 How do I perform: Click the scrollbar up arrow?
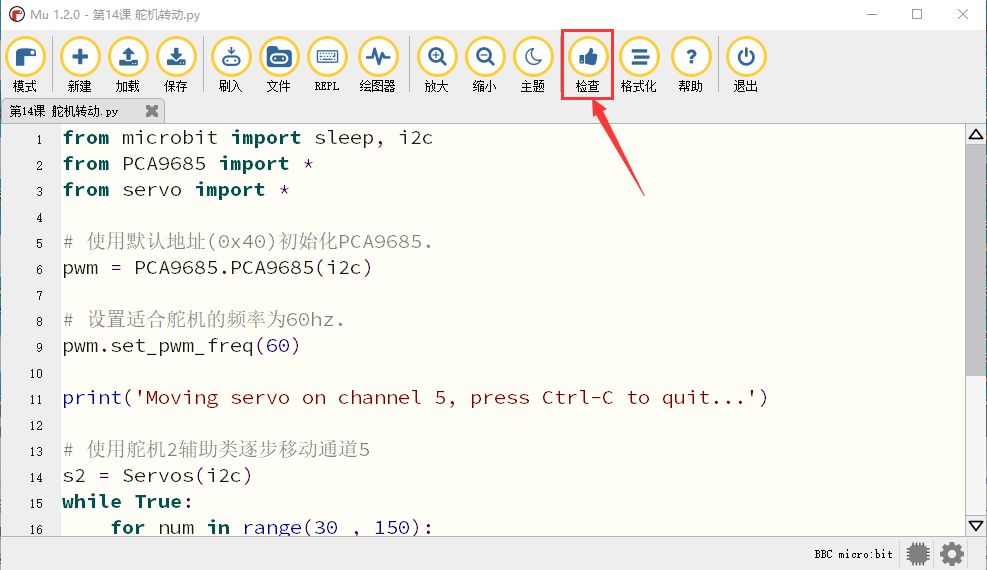coord(976,134)
